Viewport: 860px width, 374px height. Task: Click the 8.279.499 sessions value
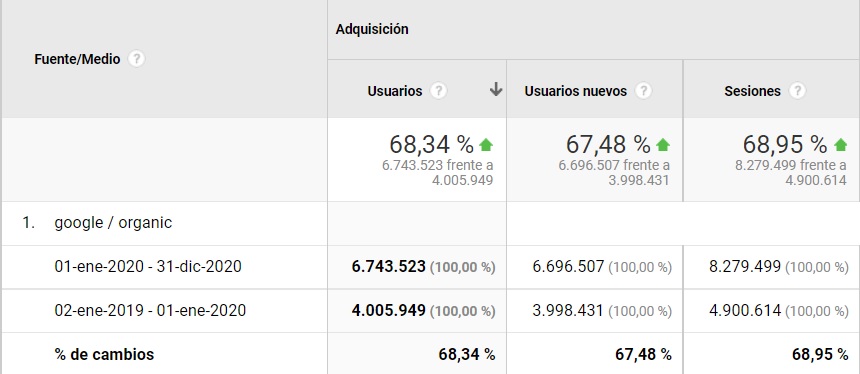point(744,267)
